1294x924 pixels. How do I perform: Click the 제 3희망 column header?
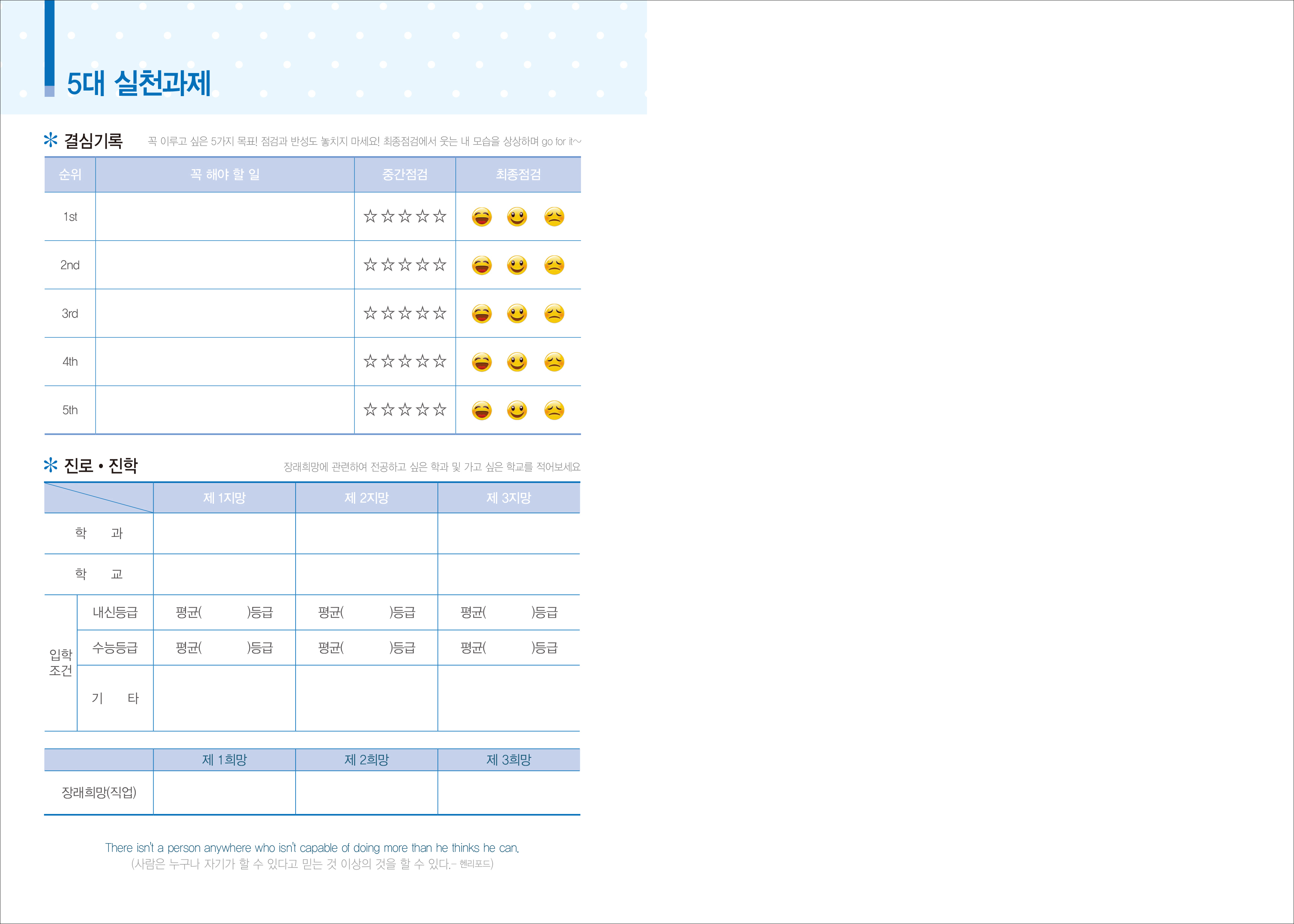click(508, 760)
